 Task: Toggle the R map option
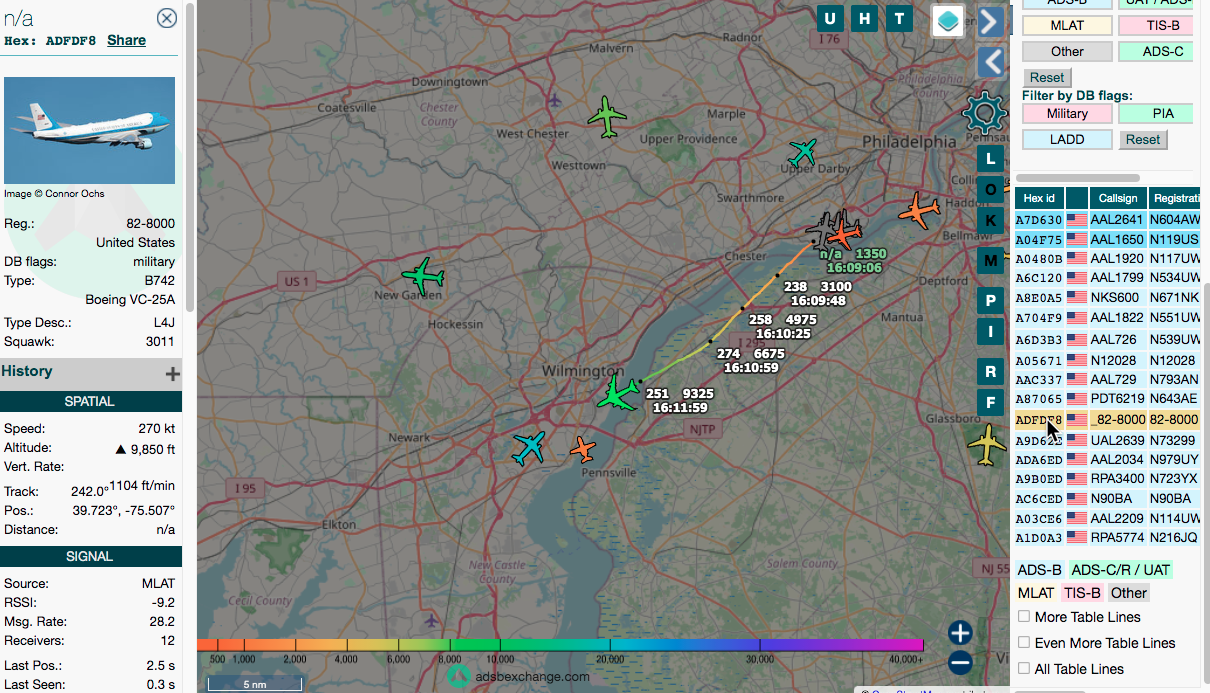(990, 372)
